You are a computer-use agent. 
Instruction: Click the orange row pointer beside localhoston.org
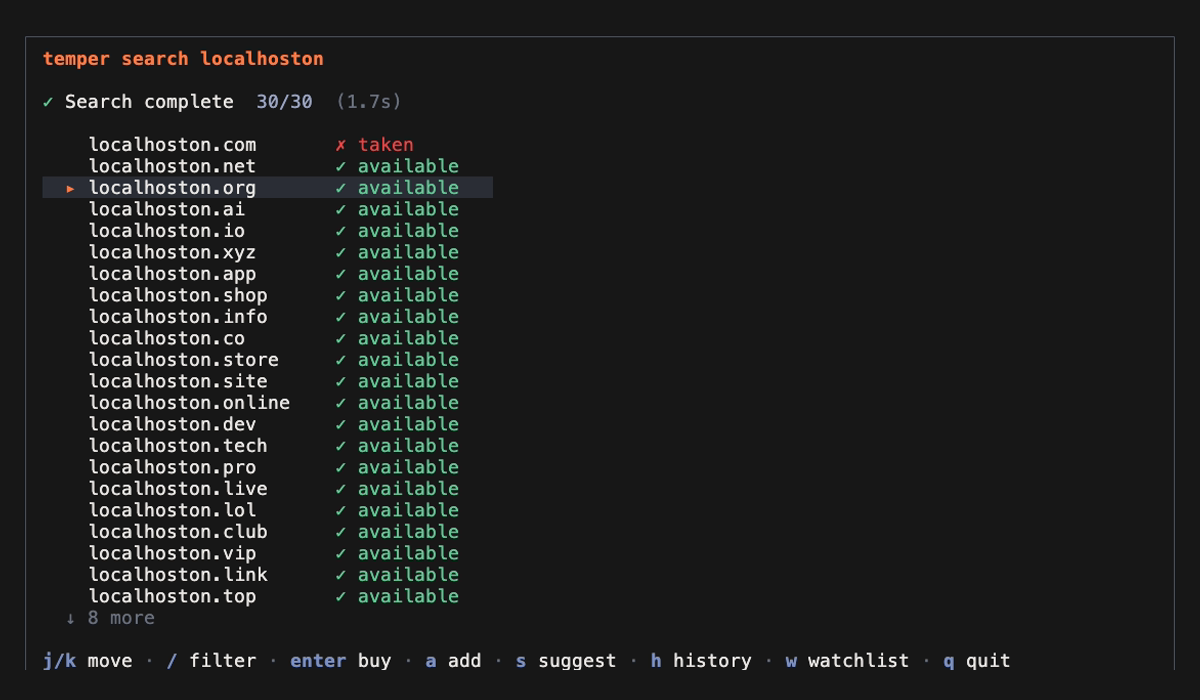(x=71, y=188)
